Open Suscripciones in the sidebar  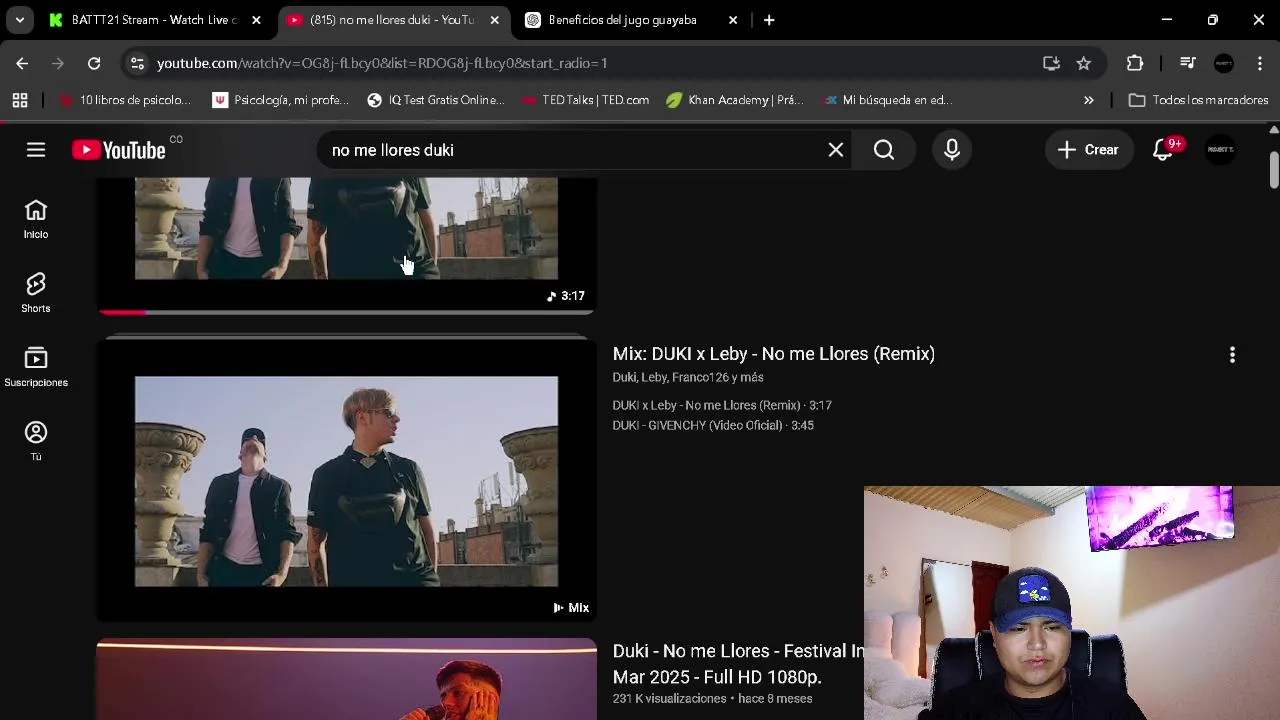[36, 367]
